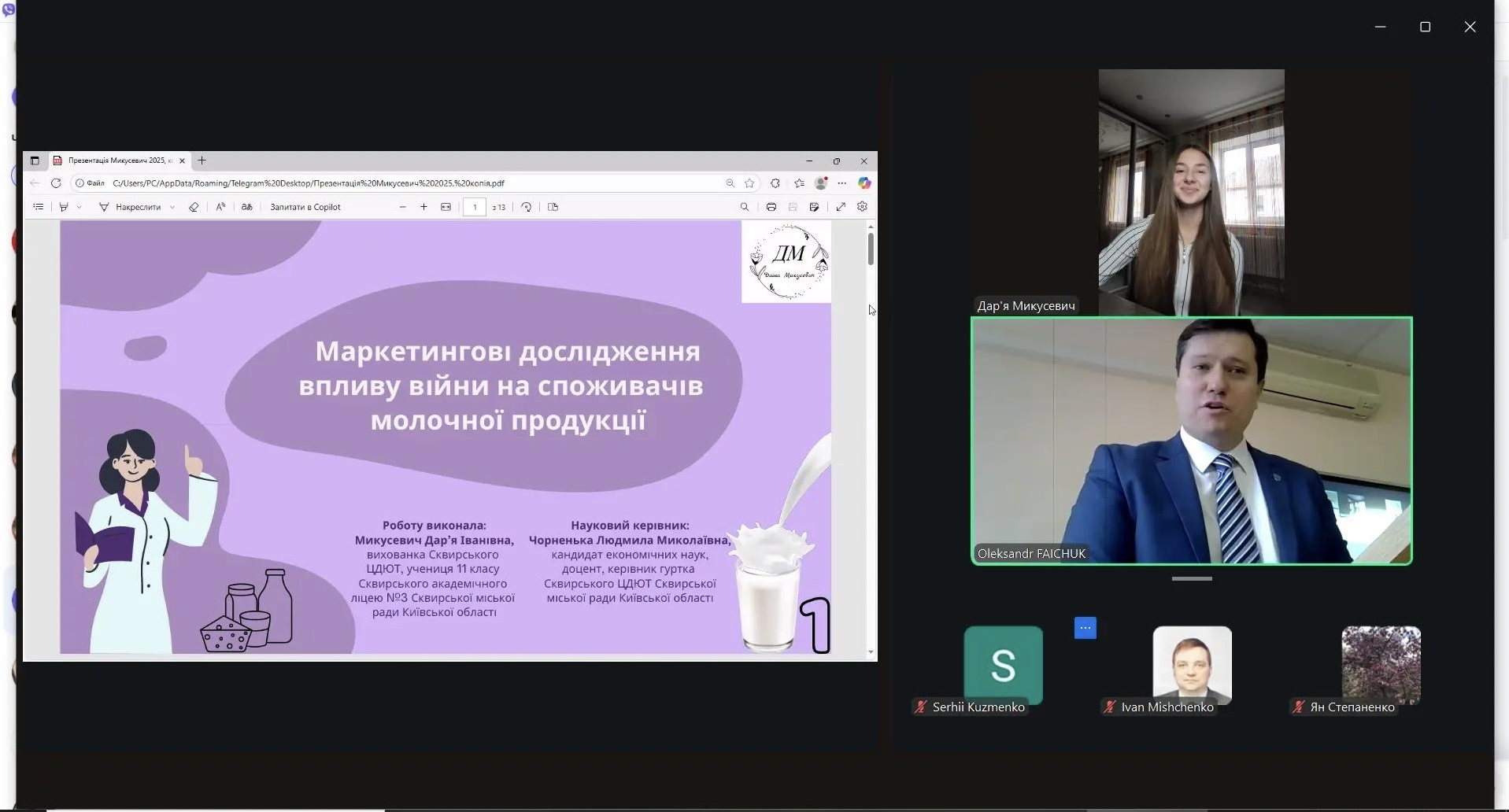Refresh the PDF page
Image resolution: width=1509 pixels, height=812 pixels.
(x=56, y=183)
